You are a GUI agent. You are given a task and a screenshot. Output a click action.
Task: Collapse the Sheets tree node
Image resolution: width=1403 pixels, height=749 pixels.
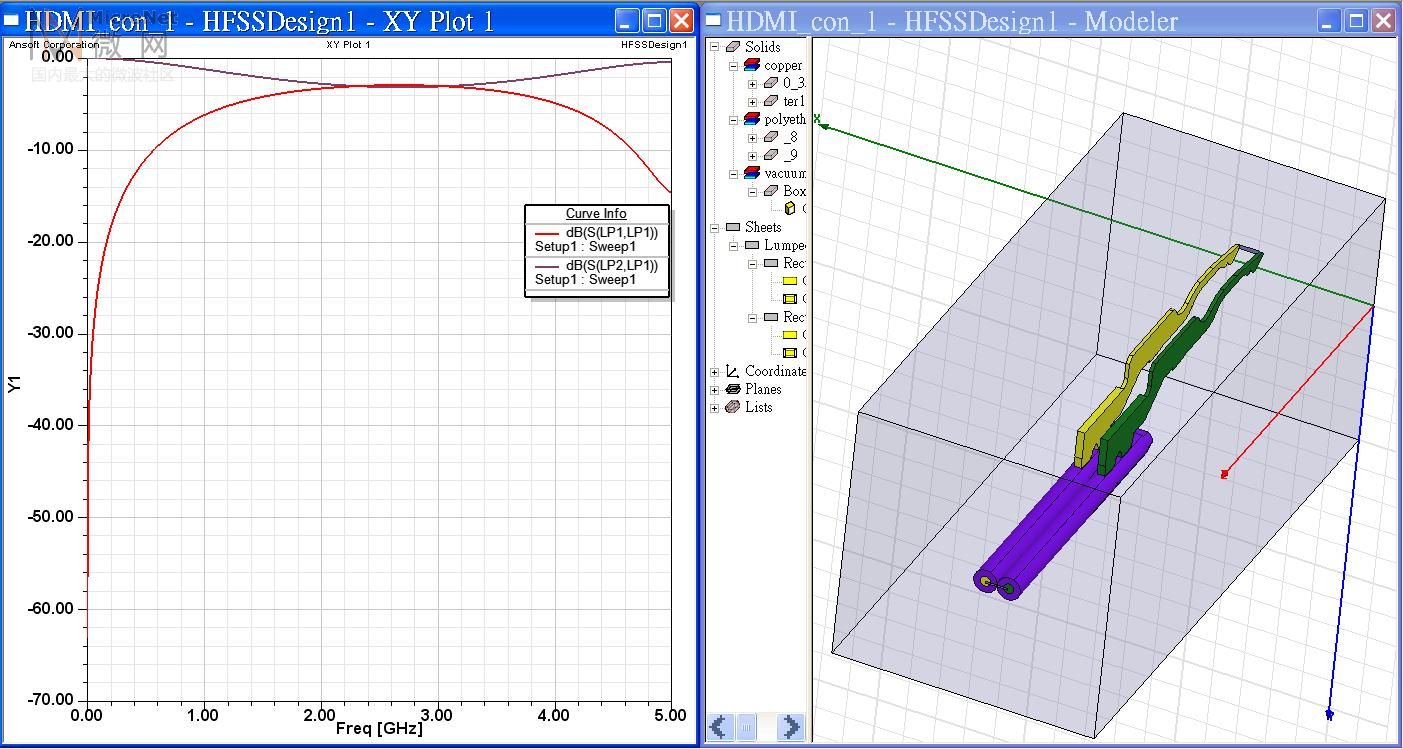tap(715, 228)
